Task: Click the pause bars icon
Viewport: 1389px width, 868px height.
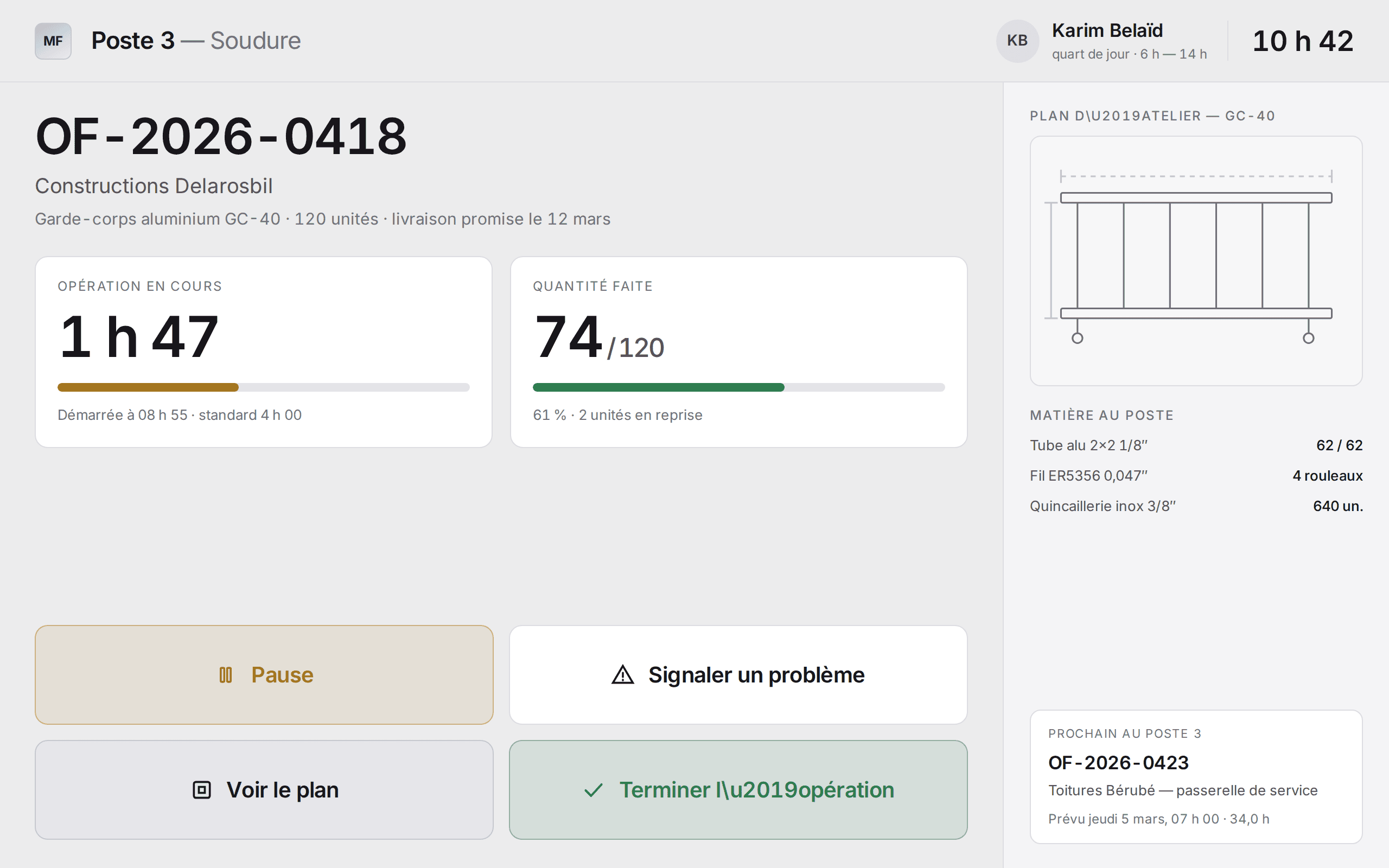Action: (226, 675)
